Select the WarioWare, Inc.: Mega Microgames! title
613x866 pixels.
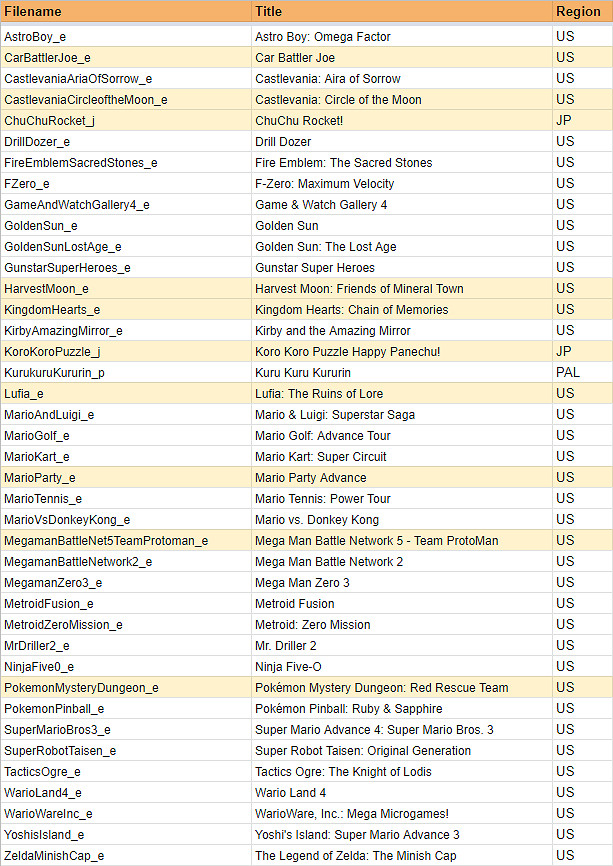[x=351, y=814]
